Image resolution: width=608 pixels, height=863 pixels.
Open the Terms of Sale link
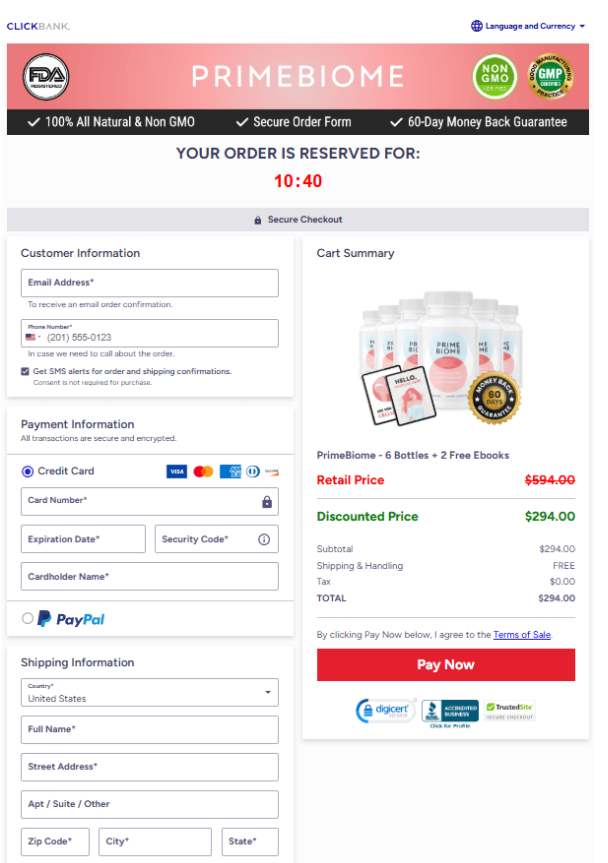(x=522, y=634)
